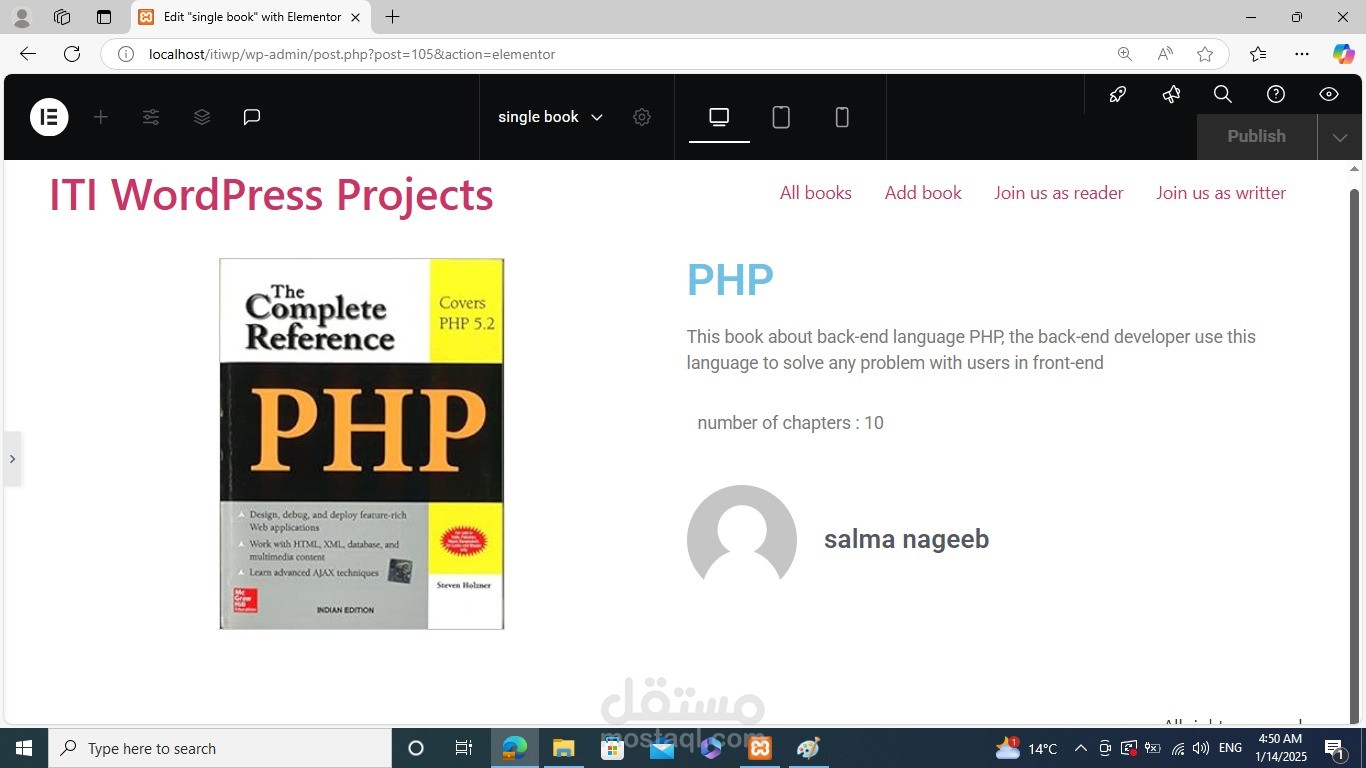
Task: Select the PHP heading title
Action: [x=730, y=280]
